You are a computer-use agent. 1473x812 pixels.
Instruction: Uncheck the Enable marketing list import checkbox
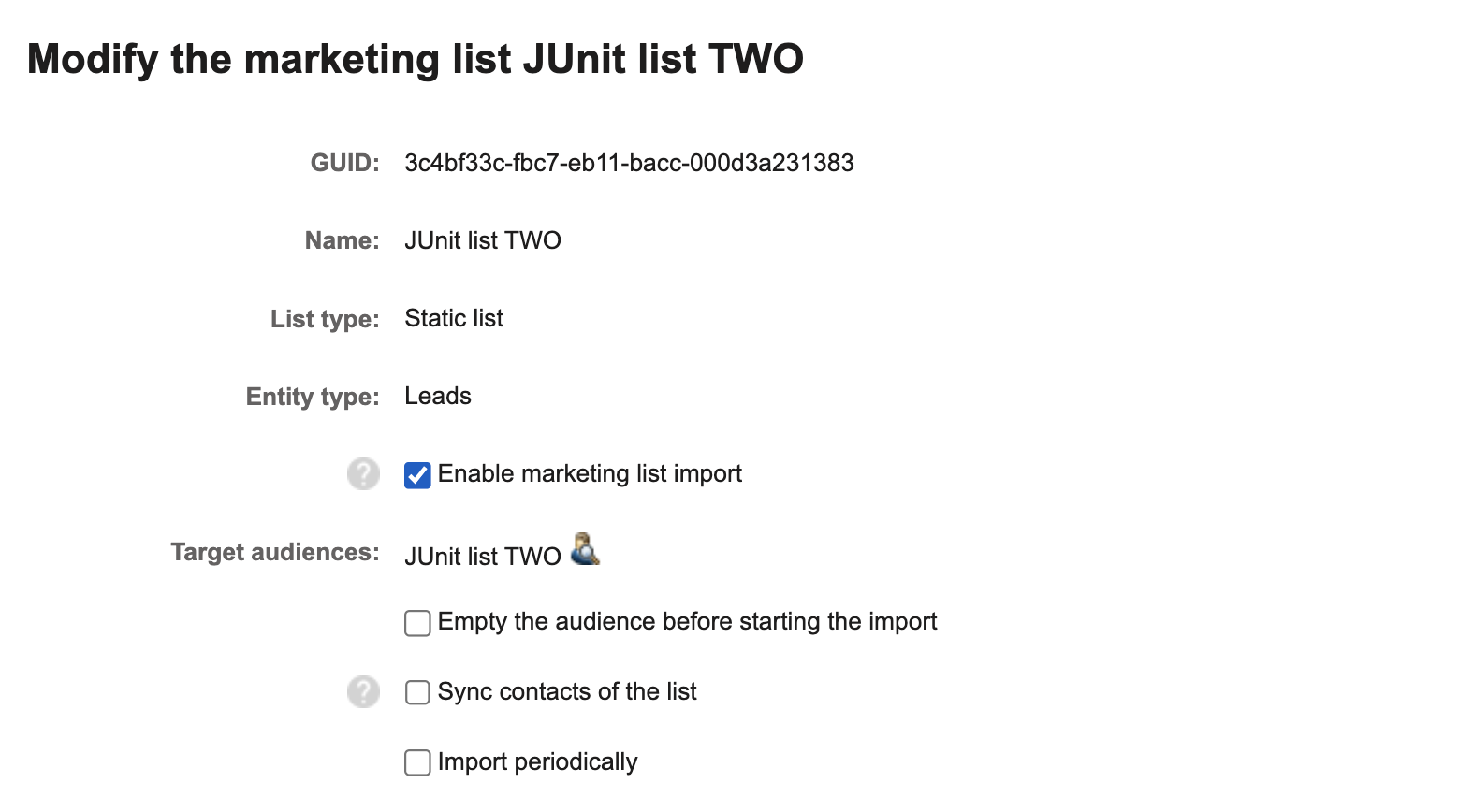(417, 475)
